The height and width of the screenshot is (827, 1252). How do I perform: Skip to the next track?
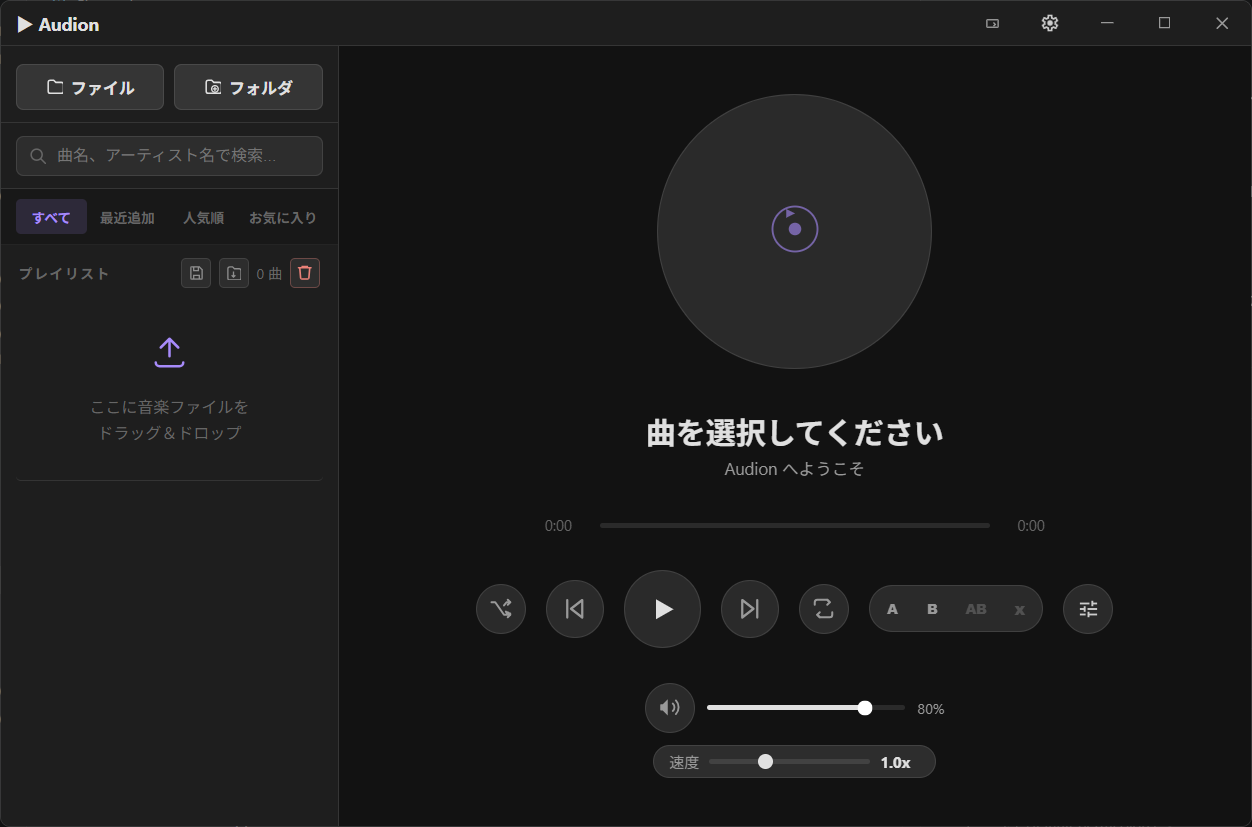click(x=750, y=609)
